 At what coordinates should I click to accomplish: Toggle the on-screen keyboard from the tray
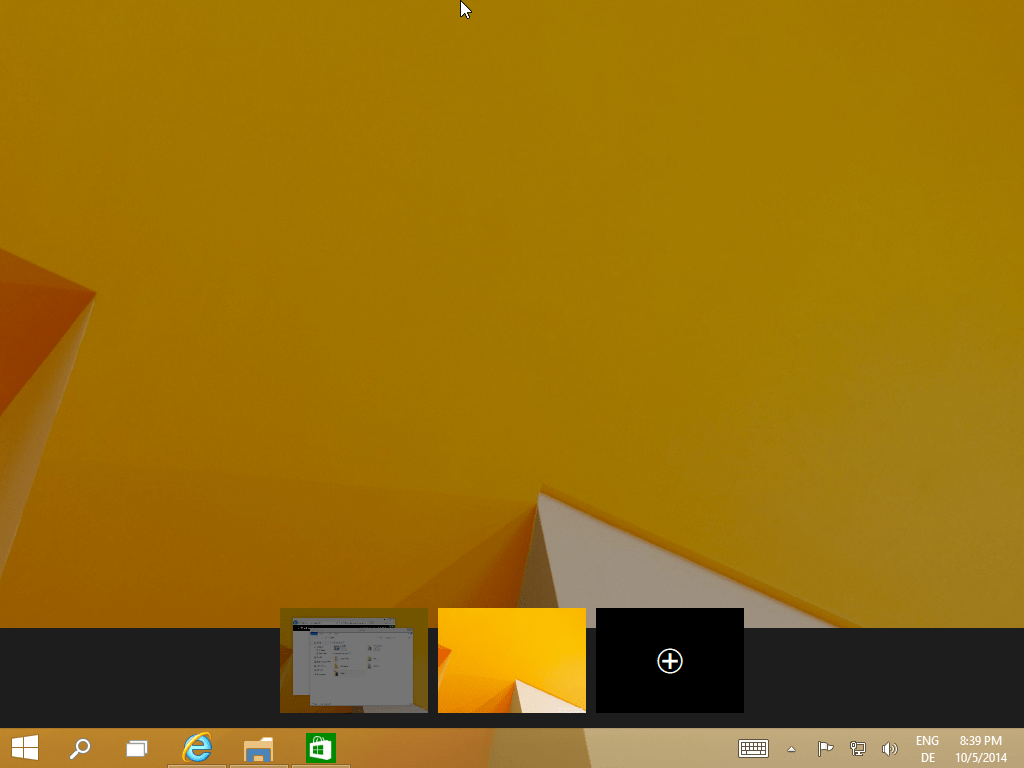[x=753, y=748]
